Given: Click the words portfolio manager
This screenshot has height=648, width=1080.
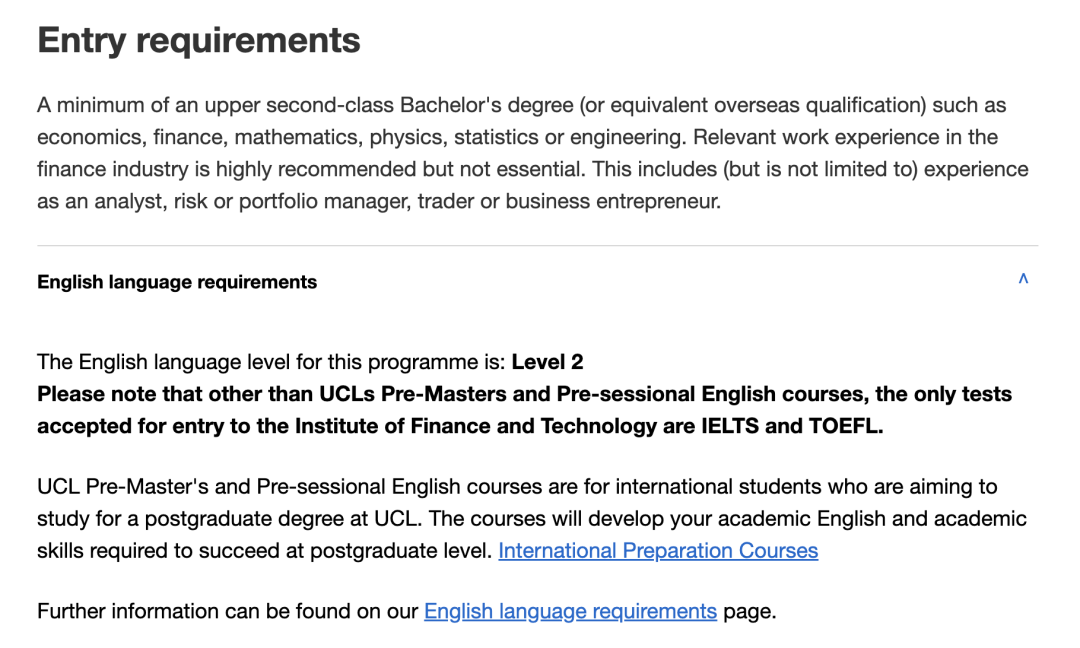Looking at the screenshot, I should coord(324,202).
